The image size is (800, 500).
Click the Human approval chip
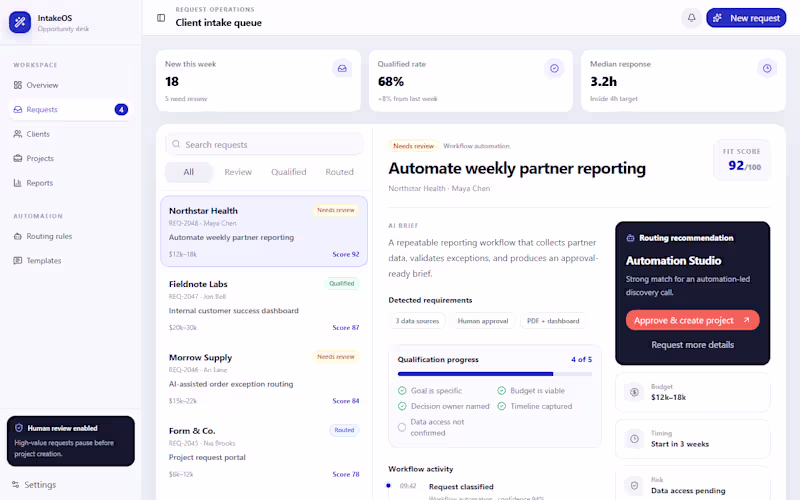point(483,321)
